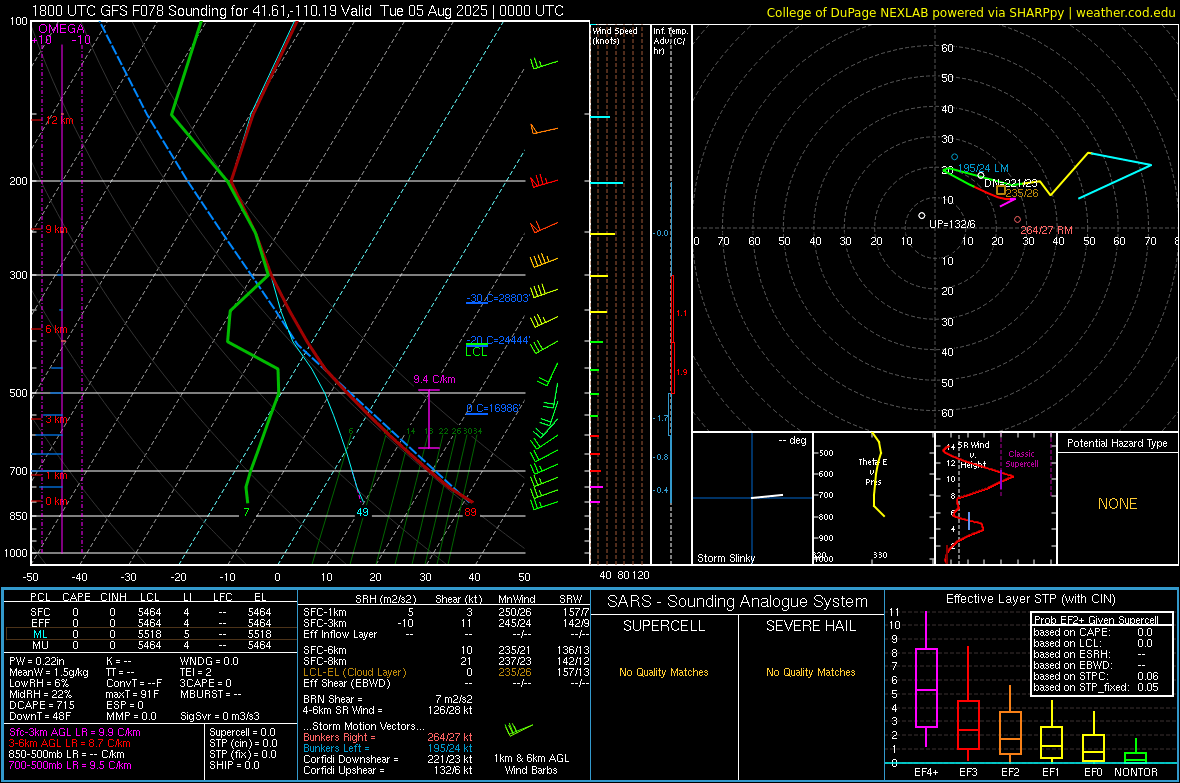Click the SHIP = 0.0 value
The width and height of the screenshot is (1180, 783).
tap(232, 765)
